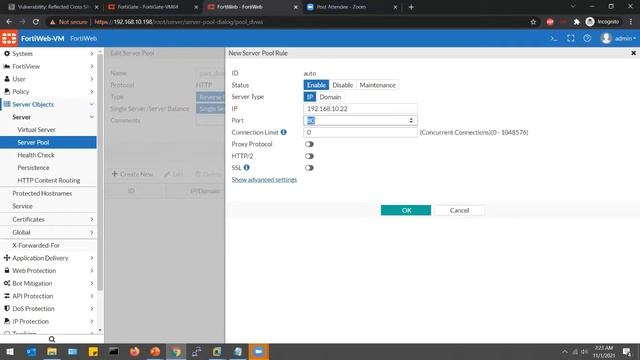The width and height of the screenshot is (640, 360).
Task: Close the New Server Pool Rule dialog
Action: (633, 53)
